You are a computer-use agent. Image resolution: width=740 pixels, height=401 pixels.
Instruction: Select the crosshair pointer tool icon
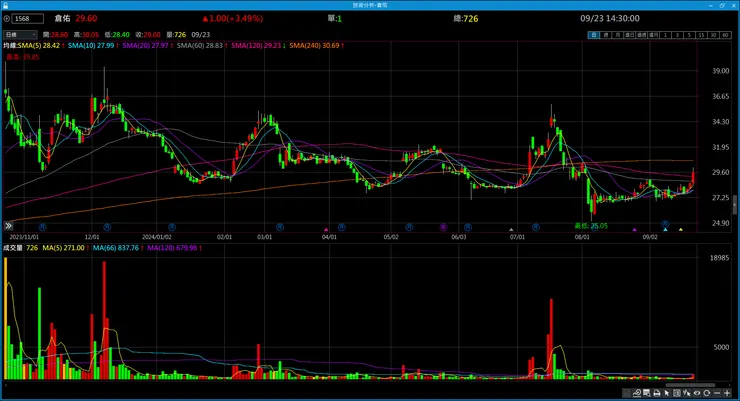point(687,393)
